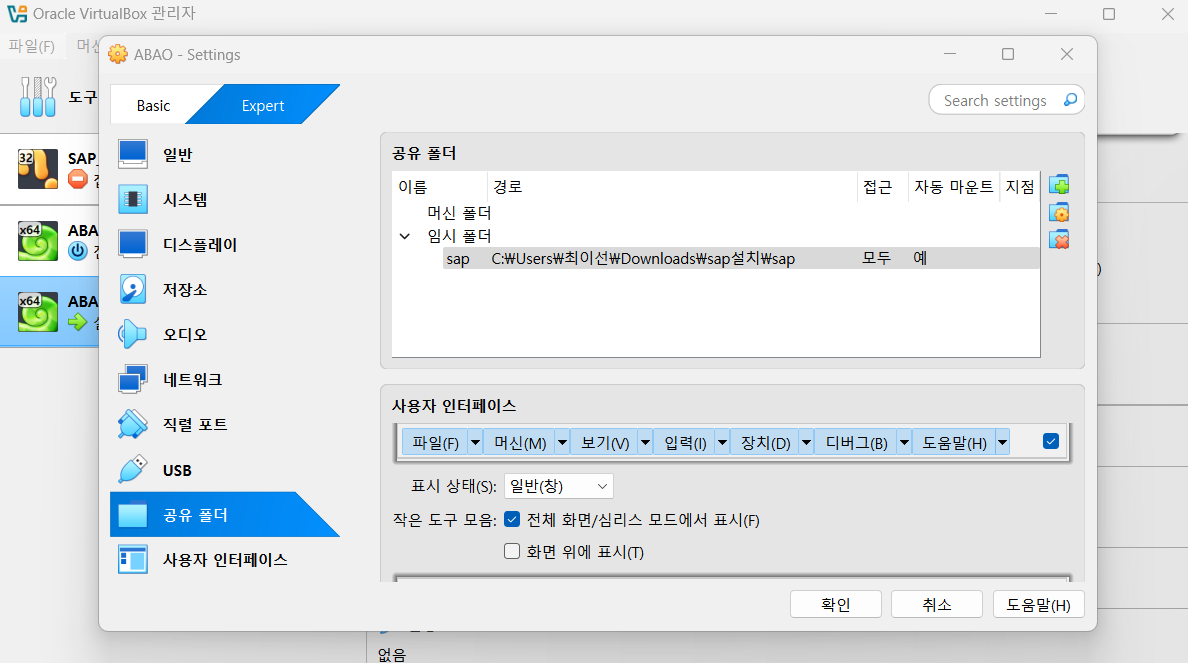
Task: Click the ABAO Settings gear icon
Action: [x=118, y=54]
